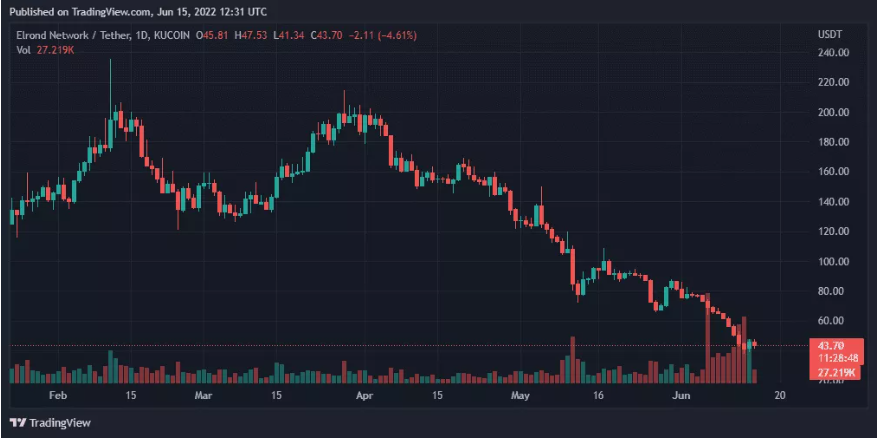Click the O45.81 open value in legend

[210, 36]
